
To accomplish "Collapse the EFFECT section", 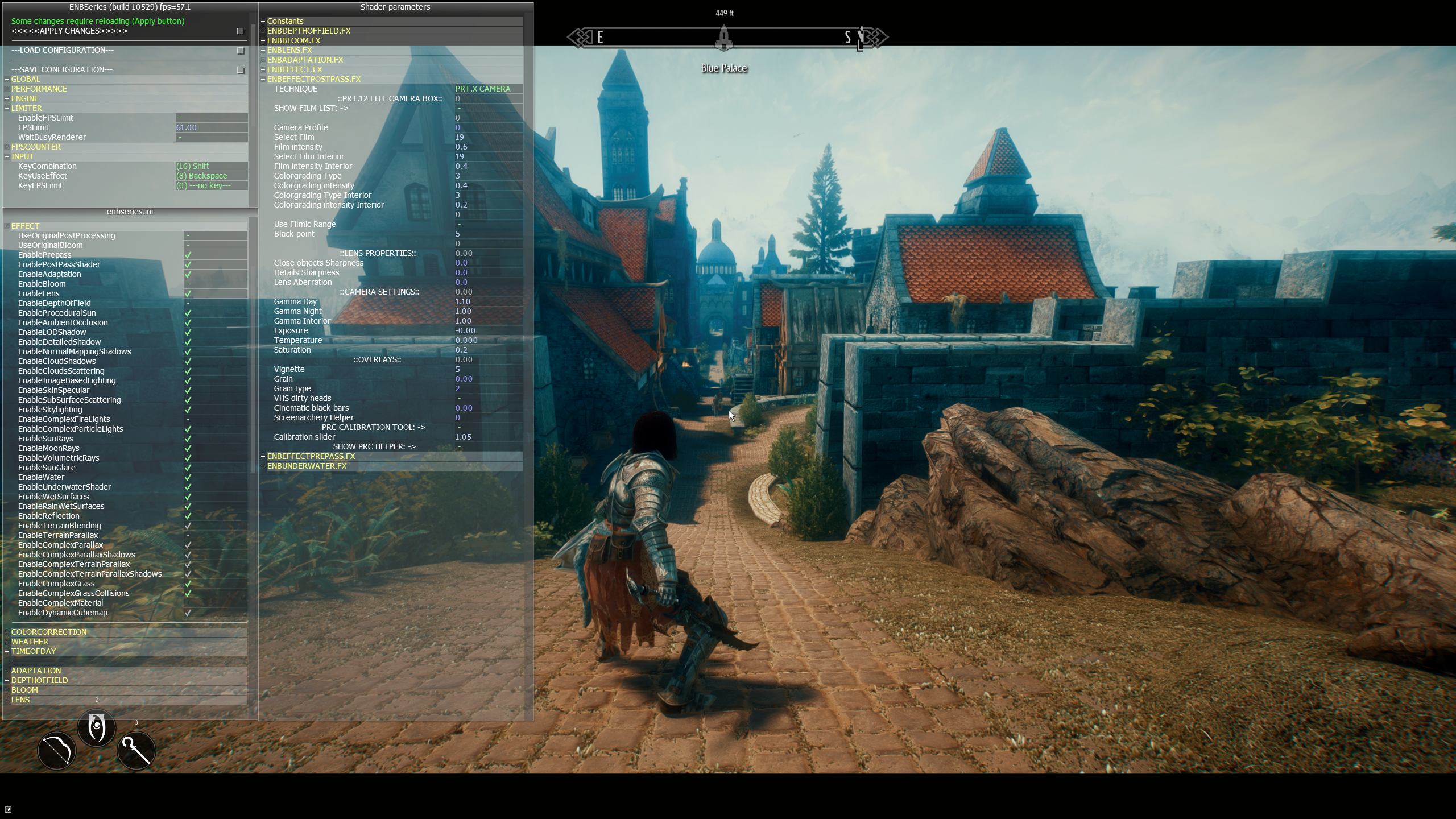I will click(x=7, y=226).
